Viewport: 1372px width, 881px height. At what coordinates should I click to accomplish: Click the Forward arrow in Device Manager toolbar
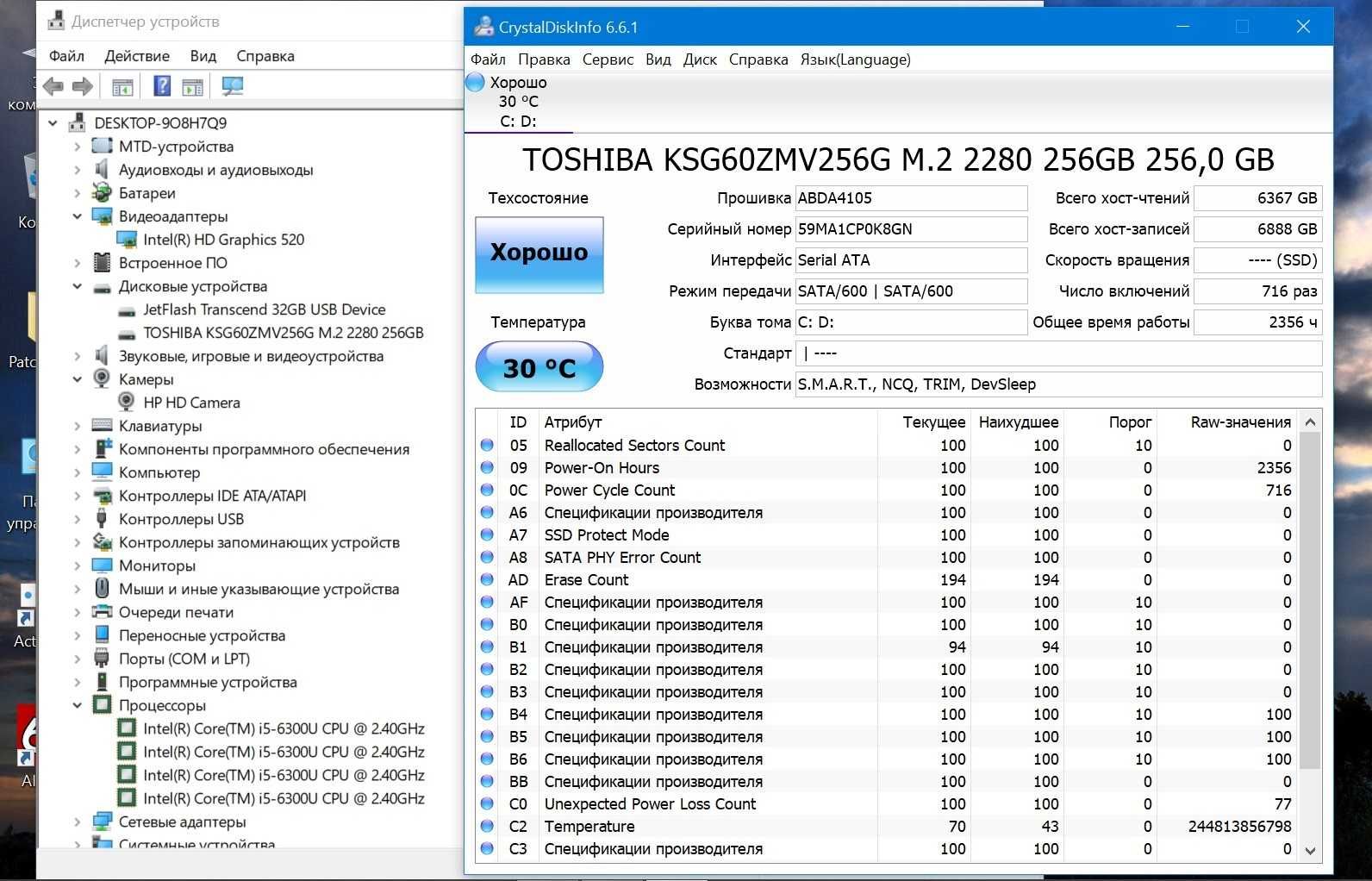click(83, 86)
